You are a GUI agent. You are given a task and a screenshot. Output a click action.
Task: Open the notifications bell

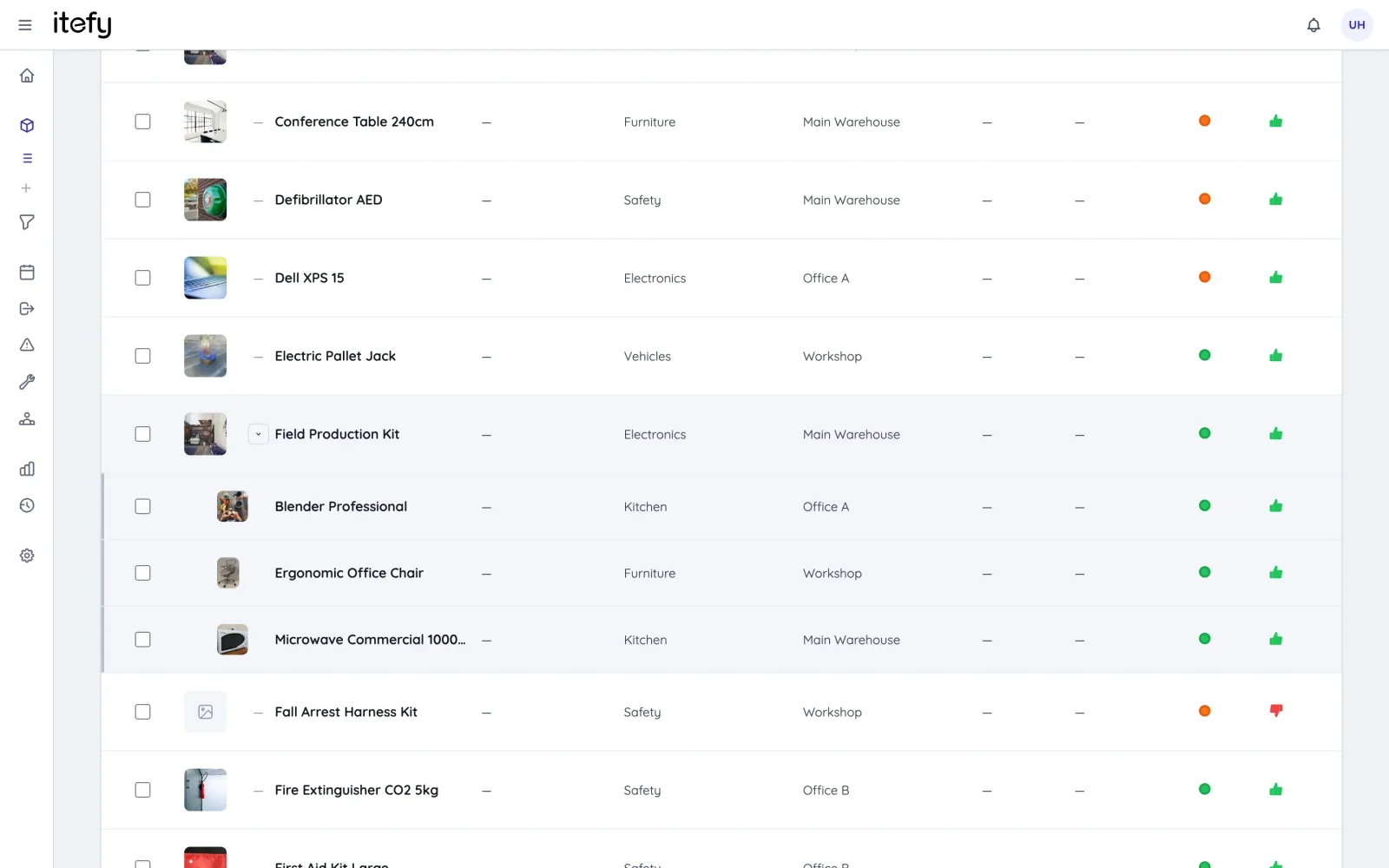pos(1313,25)
